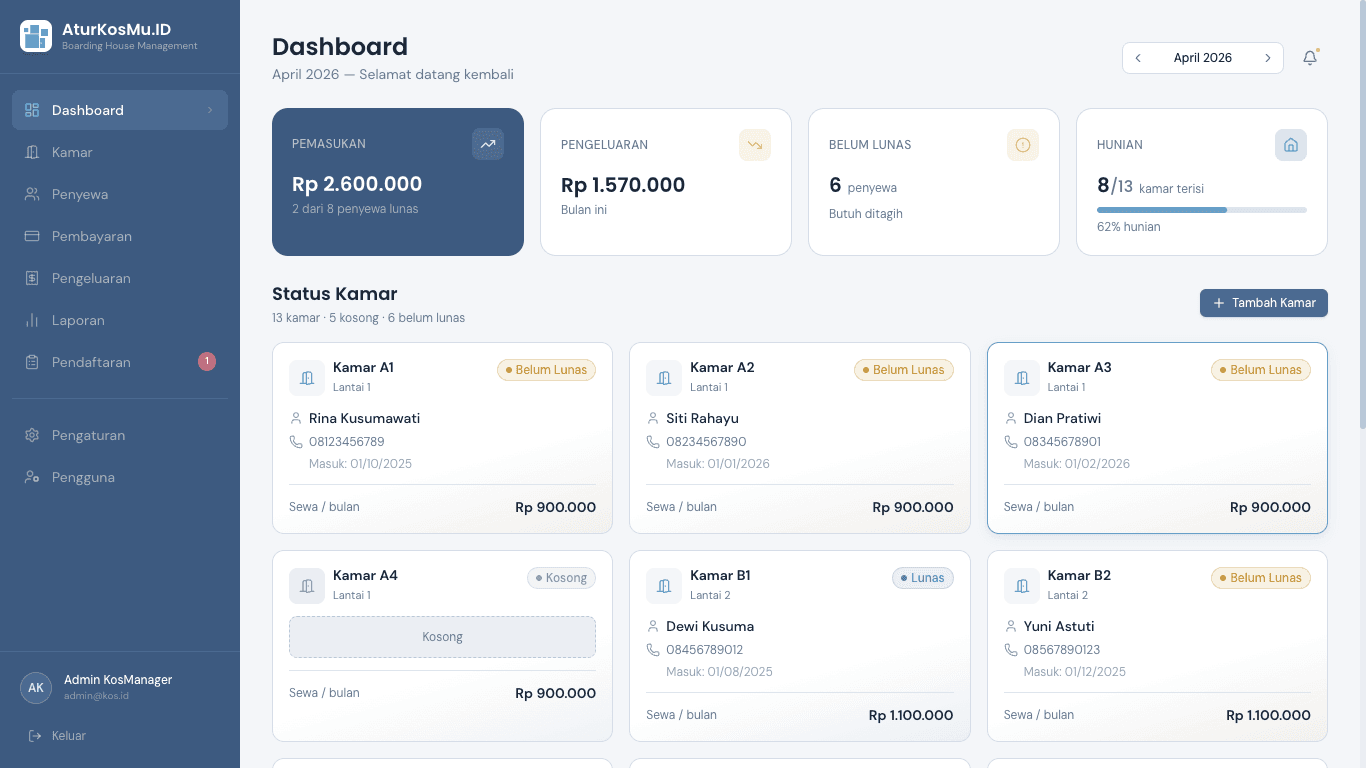Open the notification bell icon
Screen dimensions: 1366x768
(1310, 58)
